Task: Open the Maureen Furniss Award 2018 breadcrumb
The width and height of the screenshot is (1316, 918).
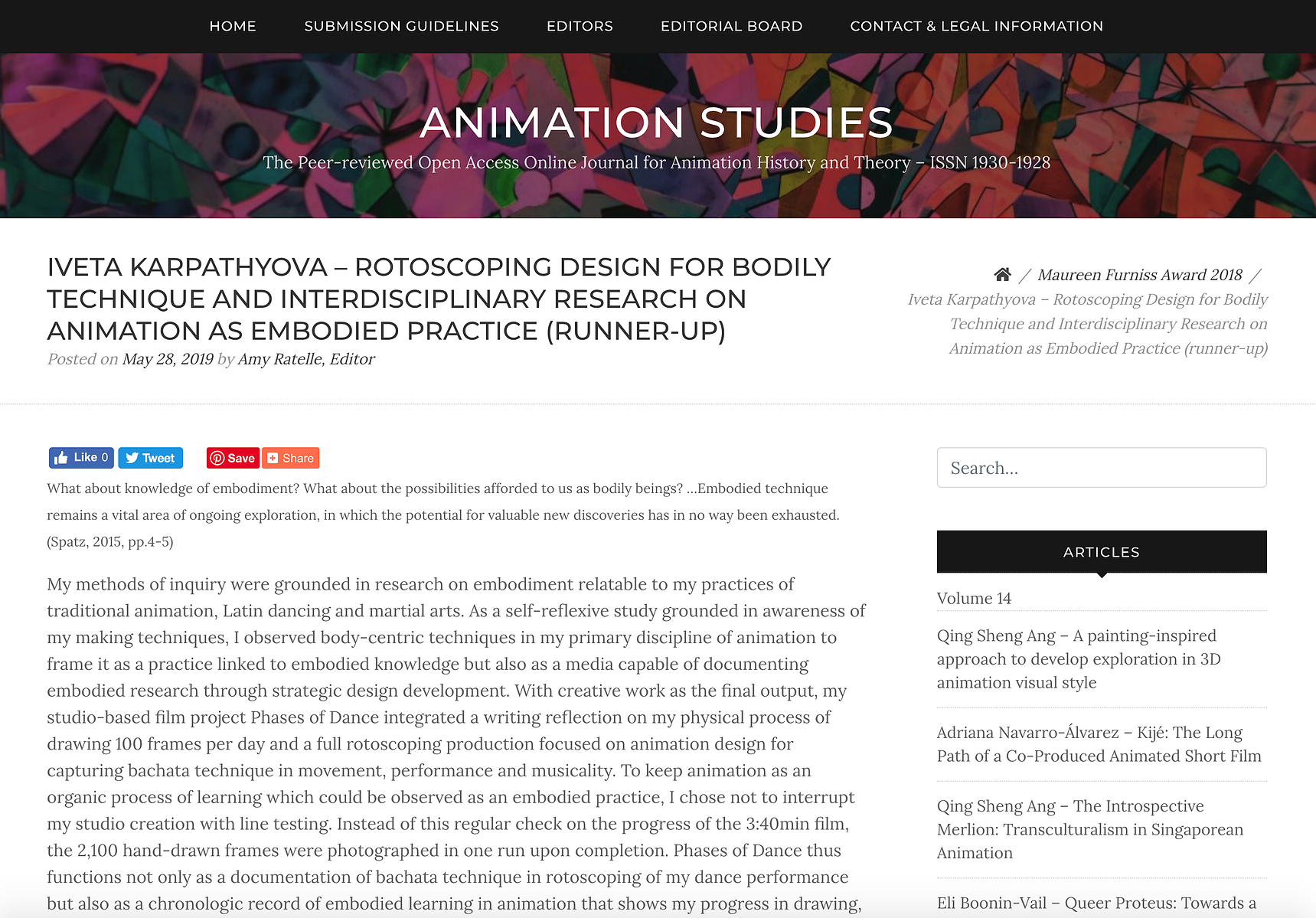Action: click(x=1140, y=275)
